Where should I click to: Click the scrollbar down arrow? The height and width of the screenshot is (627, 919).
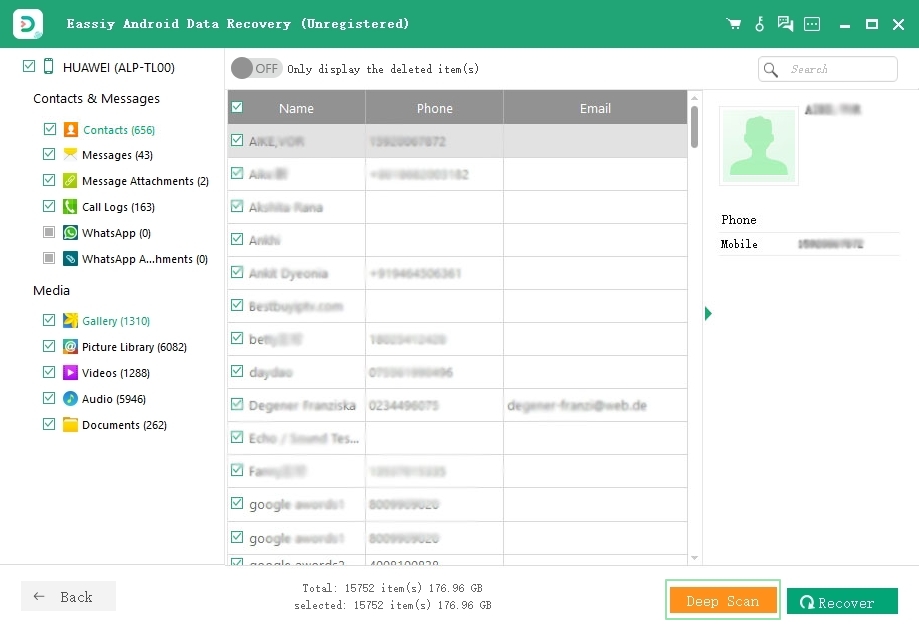(x=695, y=558)
